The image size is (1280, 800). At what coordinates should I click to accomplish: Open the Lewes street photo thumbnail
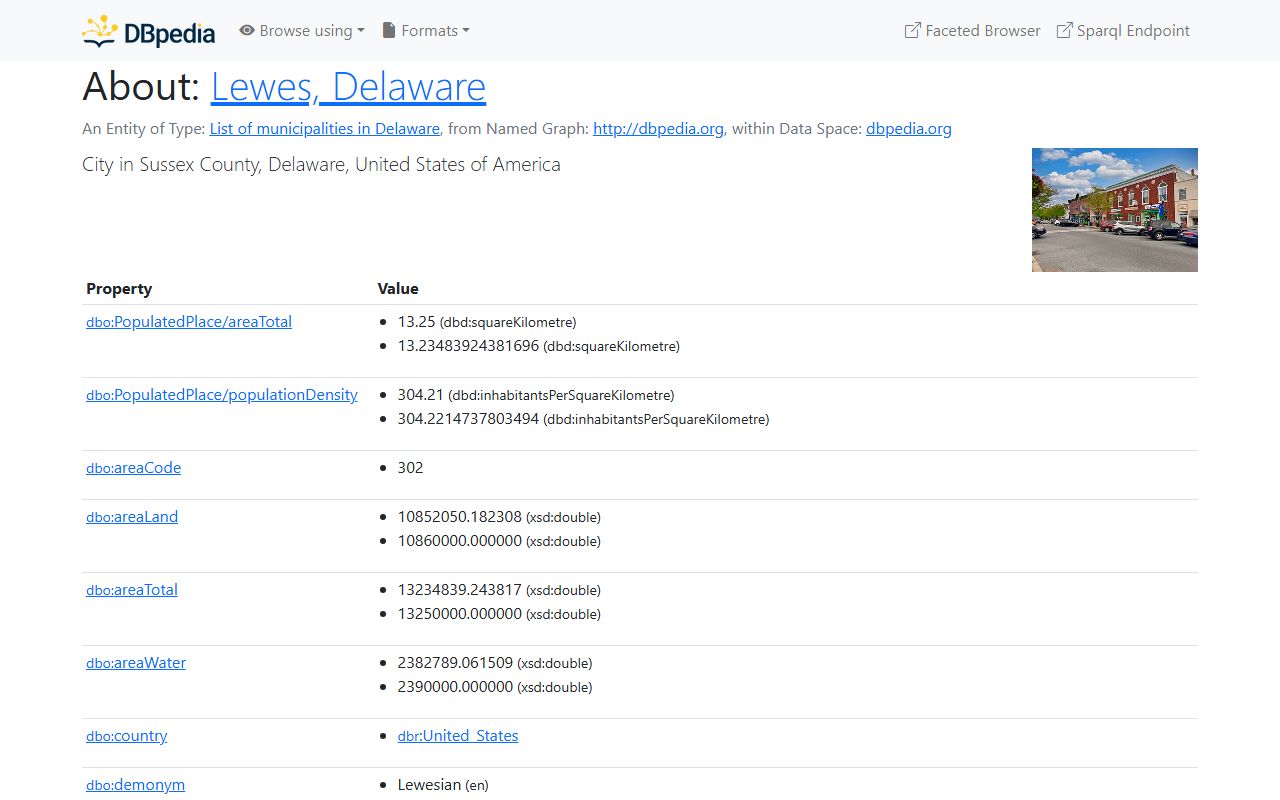(x=1114, y=210)
